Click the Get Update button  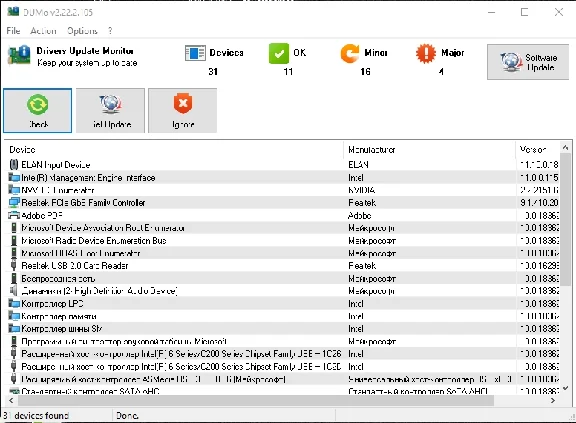coord(110,111)
